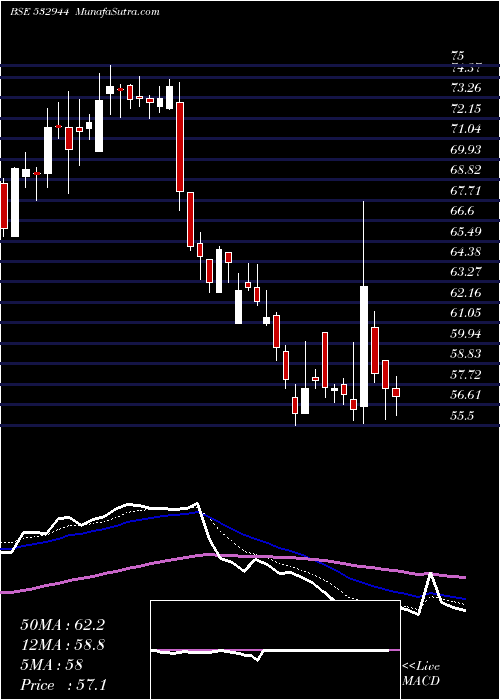Click the 61.05 price axis label

(466, 313)
